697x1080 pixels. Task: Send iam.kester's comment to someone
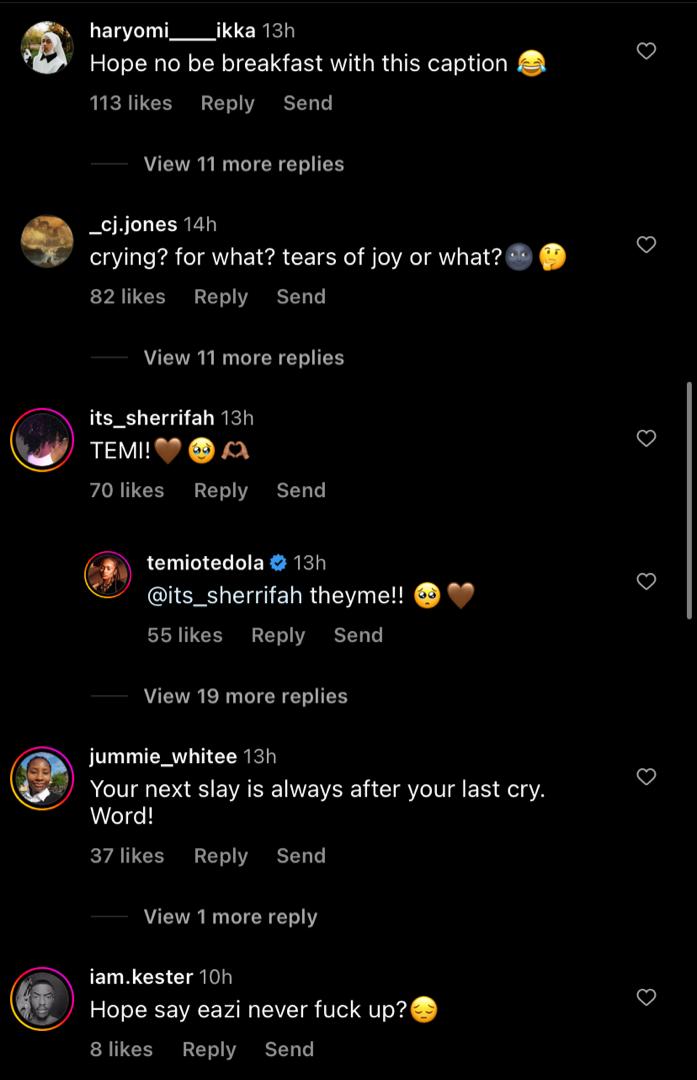(x=289, y=1049)
